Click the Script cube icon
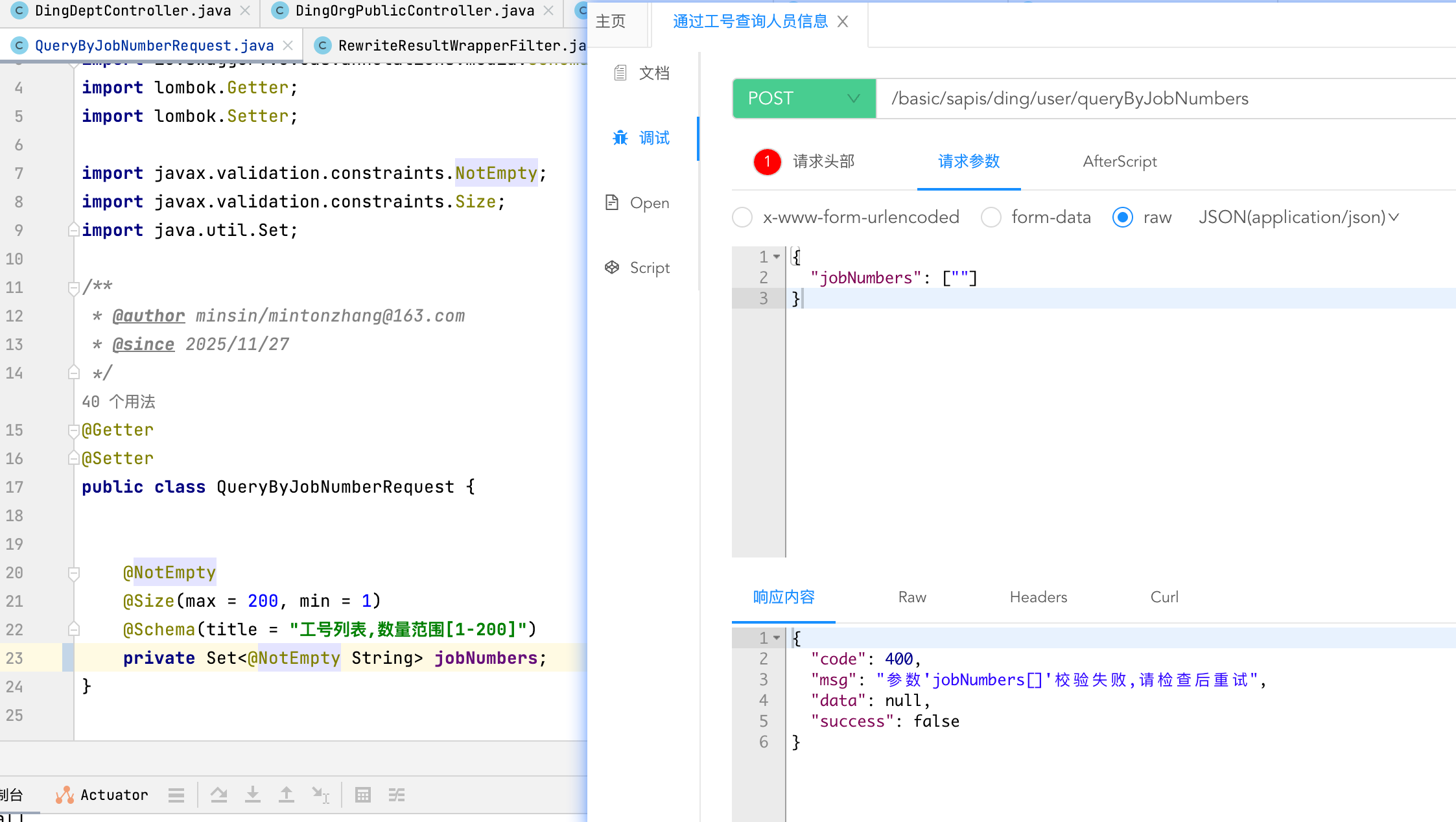 611,267
